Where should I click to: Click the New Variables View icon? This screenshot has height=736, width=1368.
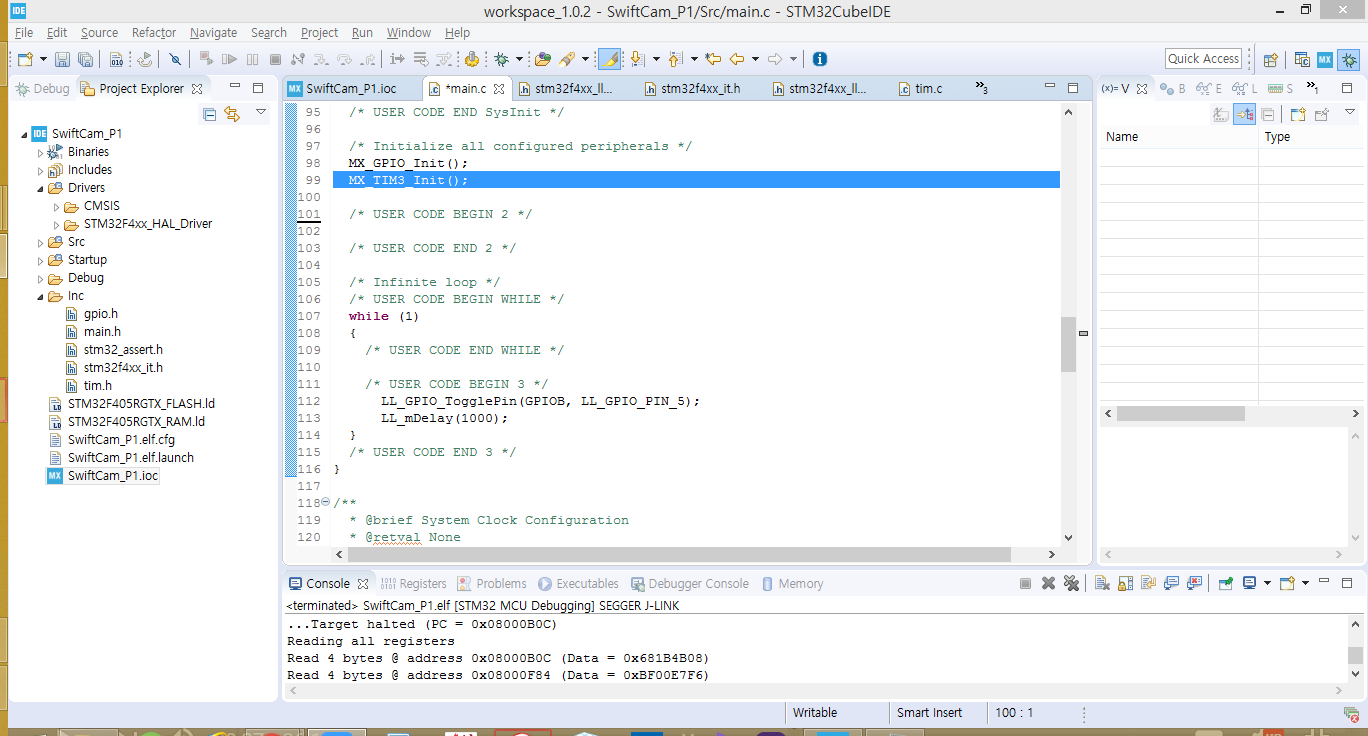tap(1297, 114)
